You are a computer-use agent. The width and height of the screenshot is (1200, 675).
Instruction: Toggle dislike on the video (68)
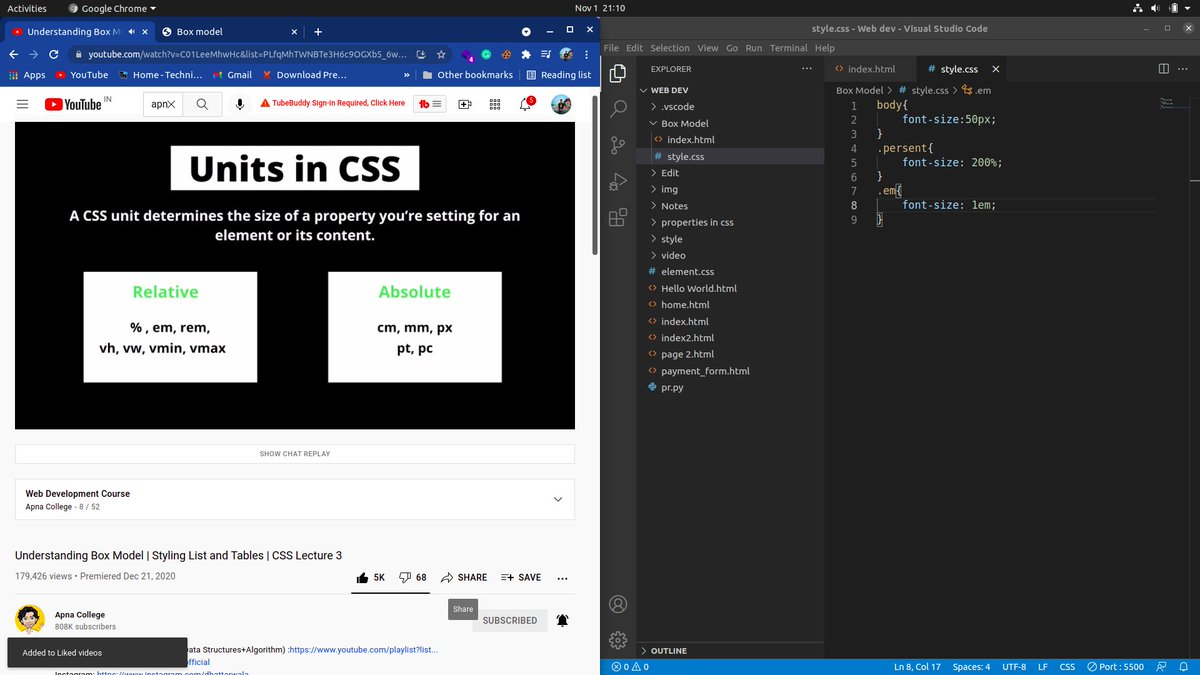[x=412, y=578]
